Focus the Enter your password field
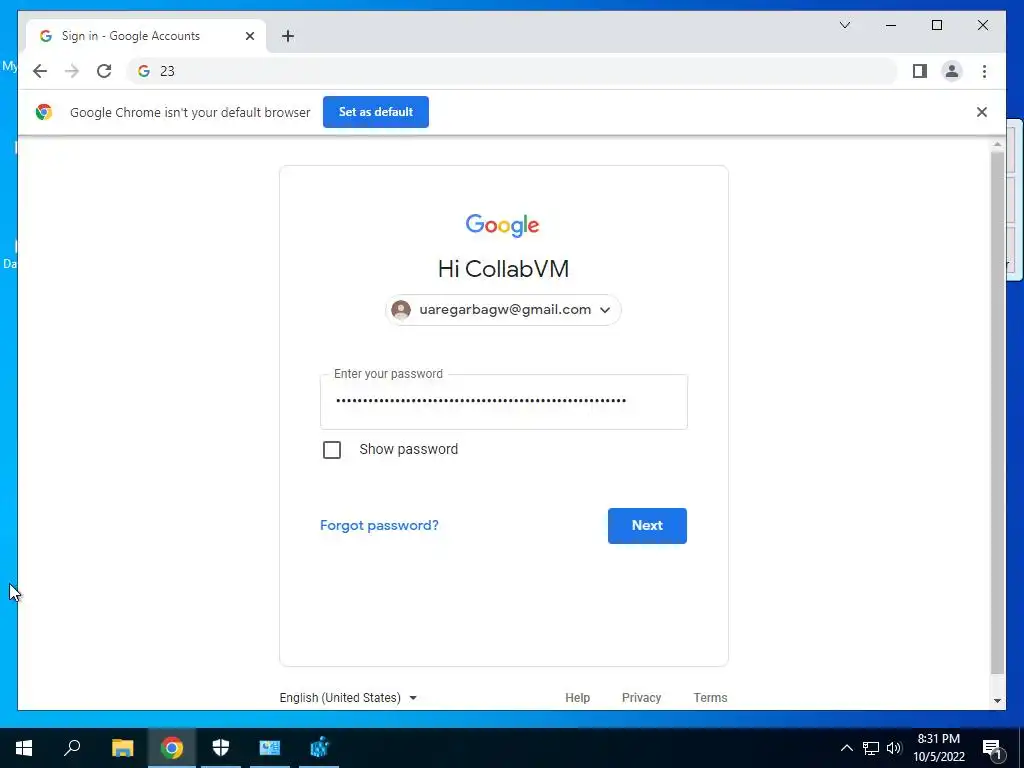 click(x=504, y=402)
